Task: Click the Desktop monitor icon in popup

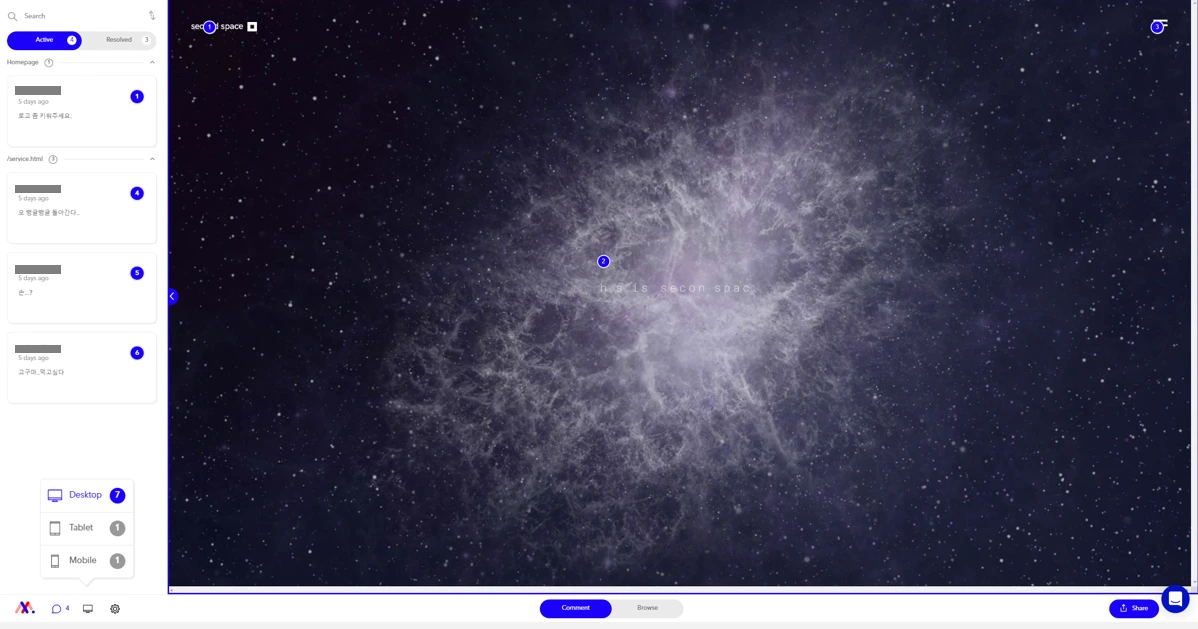Action: point(55,495)
